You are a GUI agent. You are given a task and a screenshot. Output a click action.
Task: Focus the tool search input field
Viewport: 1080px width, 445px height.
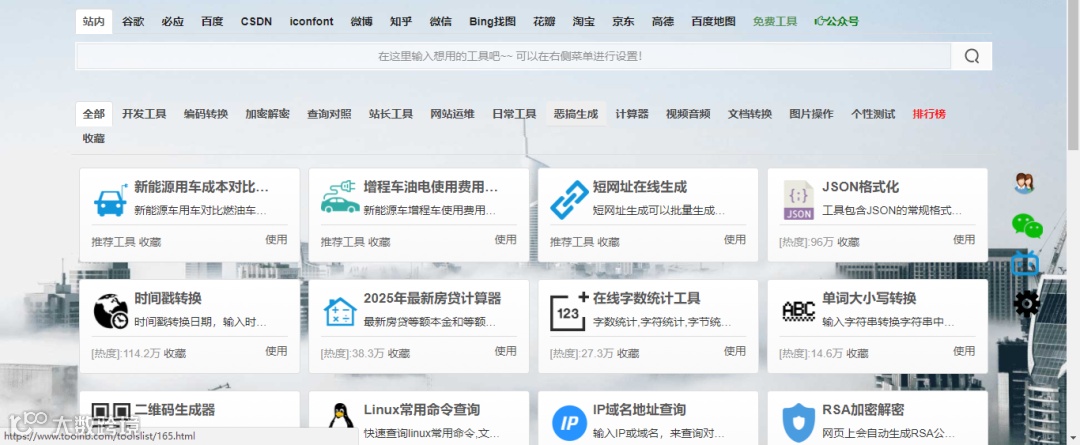[x=513, y=56]
